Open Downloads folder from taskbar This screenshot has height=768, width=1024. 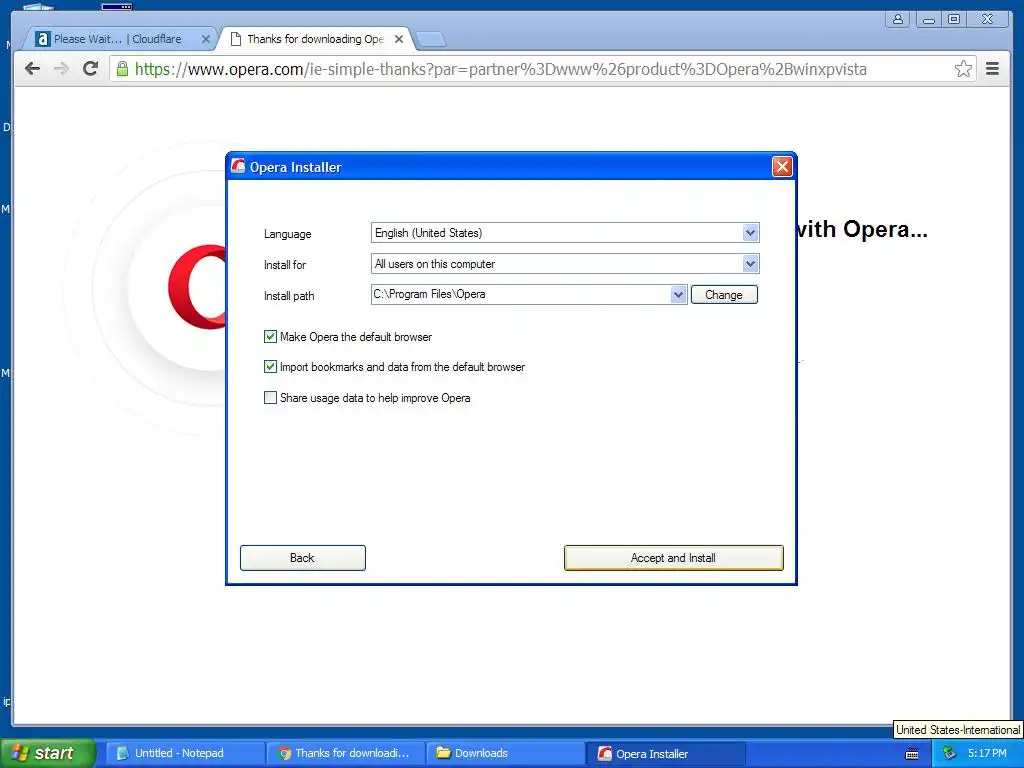pyautogui.click(x=506, y=753)
